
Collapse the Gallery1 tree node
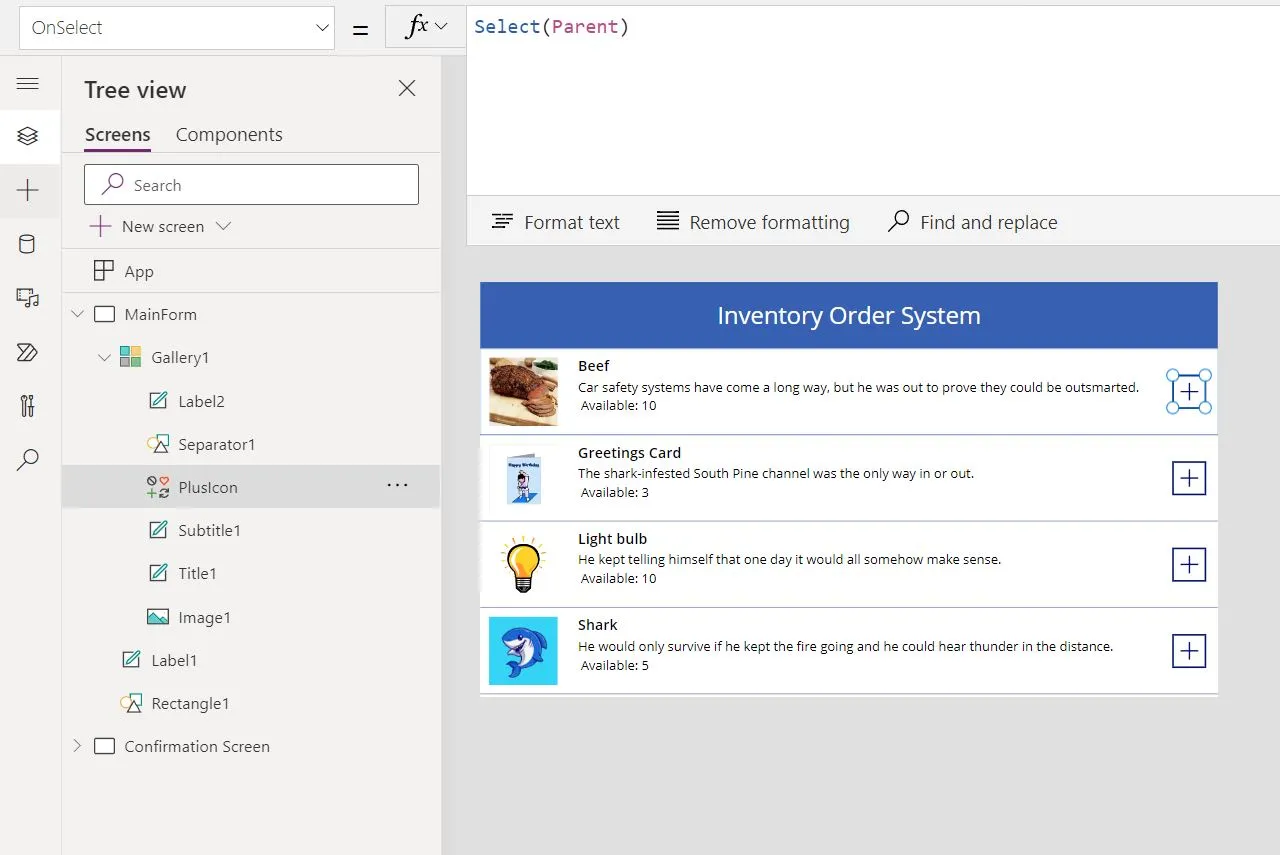point(104,358)
